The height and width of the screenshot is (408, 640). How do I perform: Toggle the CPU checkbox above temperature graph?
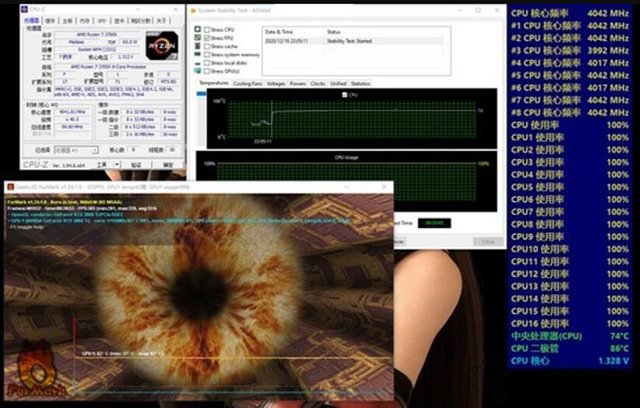[x=344, y=94]
